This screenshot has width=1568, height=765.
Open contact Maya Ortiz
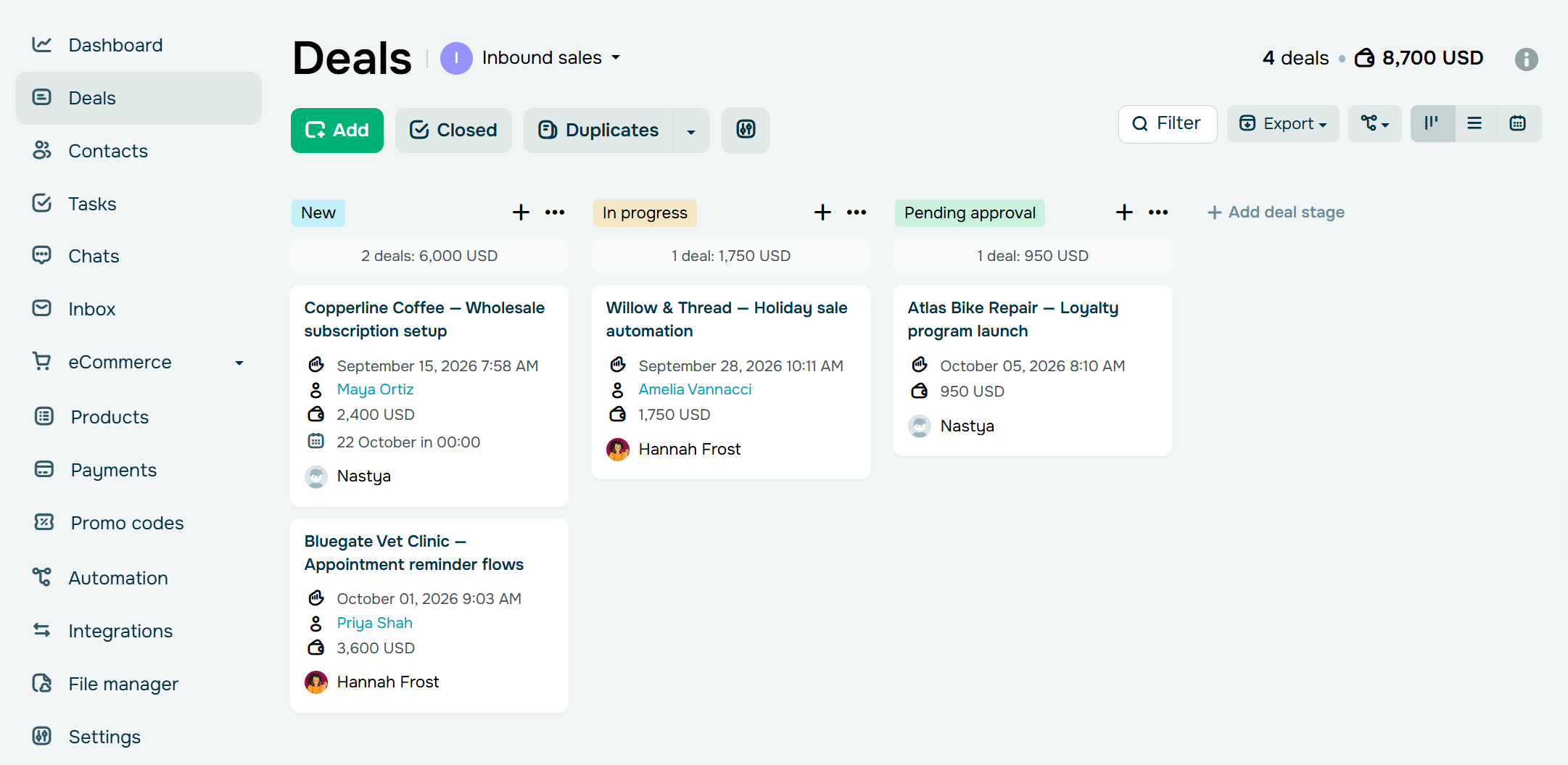[375, 389]
